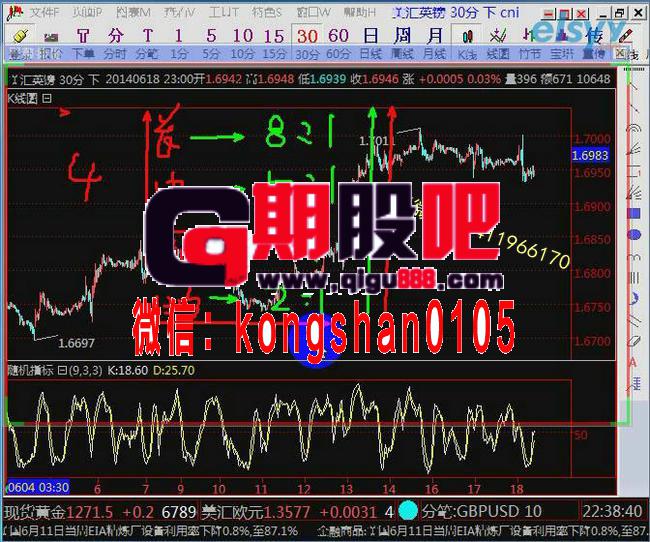The height and width of the screenshot is (542, 650).
Task: Select the 30分 thirty-minute period
Action: 307,44
